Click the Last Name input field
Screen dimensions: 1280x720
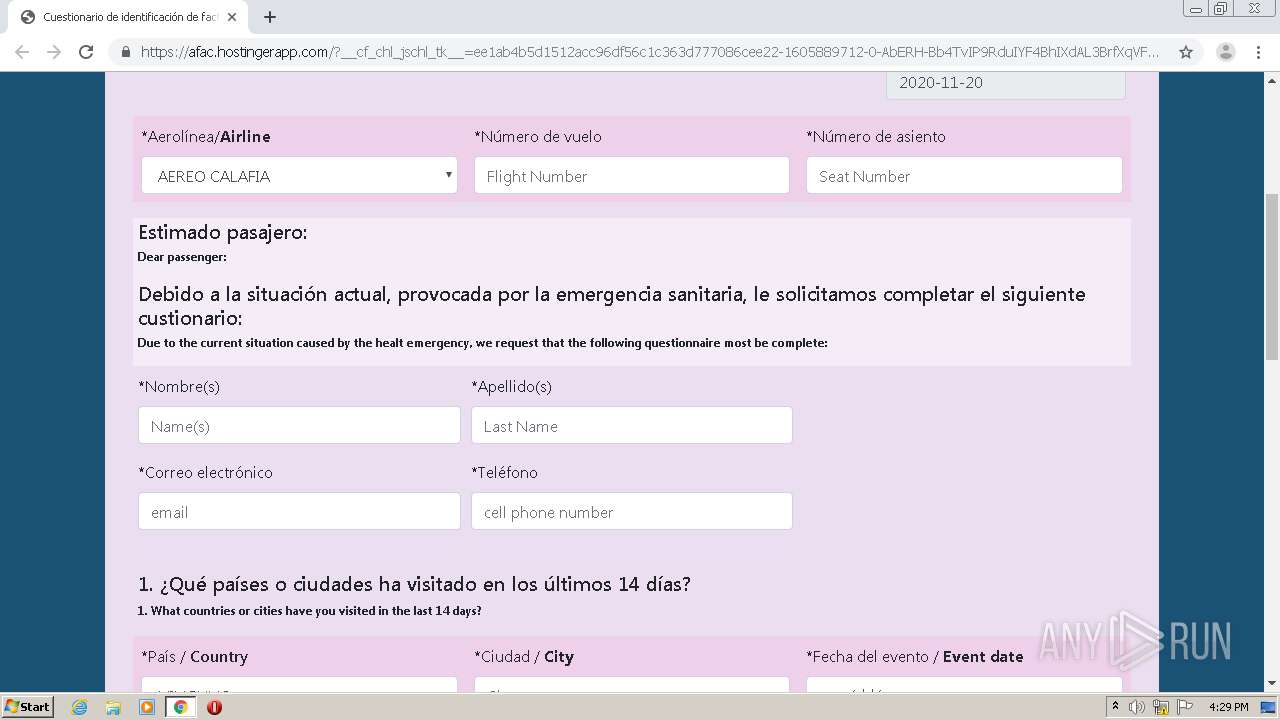632,425
